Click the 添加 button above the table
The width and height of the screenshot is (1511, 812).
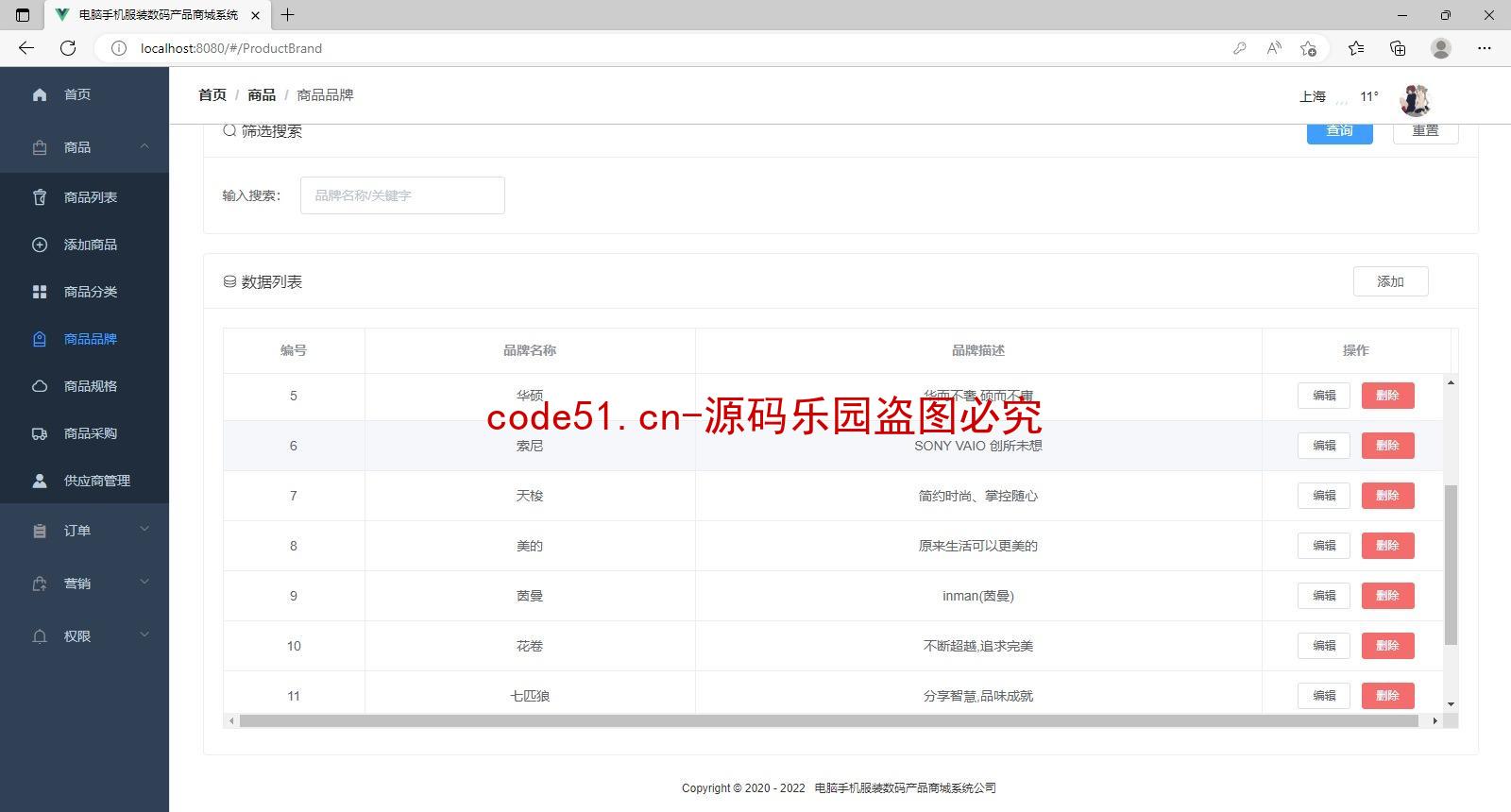(x=1390, y=281)
